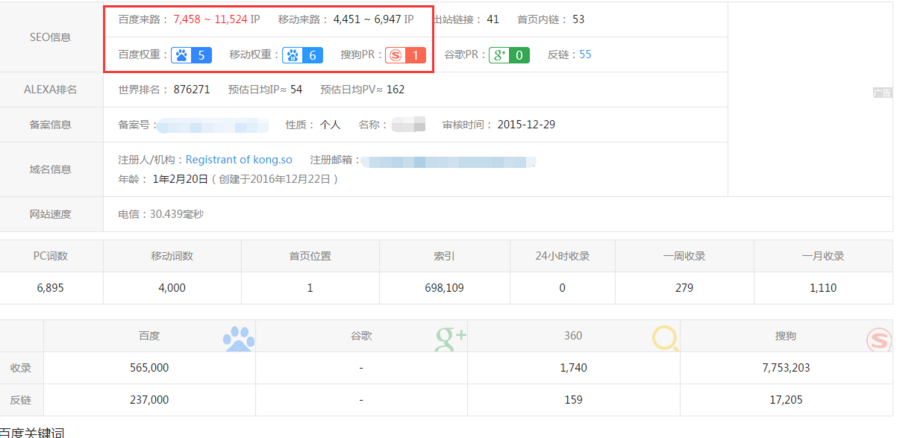Click the 域名信息 row label
Image resolution: width=900 pixels, height=438 pixels.
coord(51,169)
